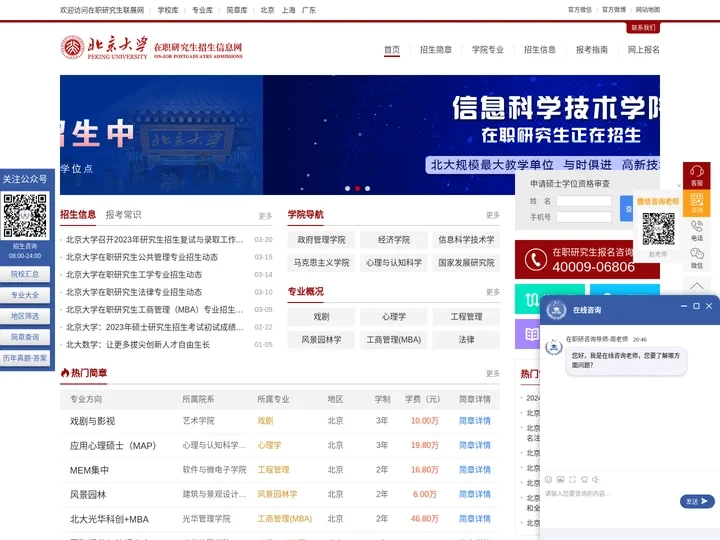
Task: Click the 微信 WeChat icon in side toolbar
Action: coord(697,258)
